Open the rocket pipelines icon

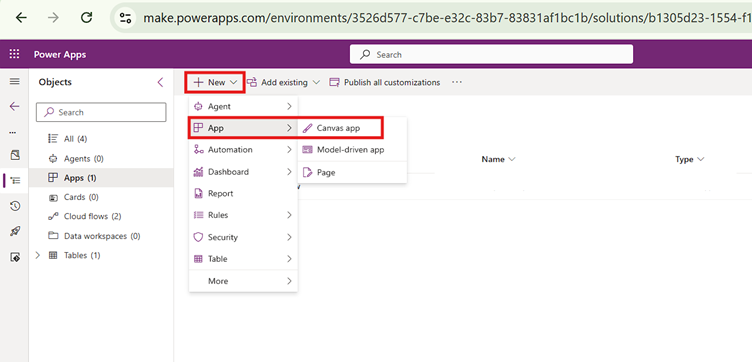point(15,232)
